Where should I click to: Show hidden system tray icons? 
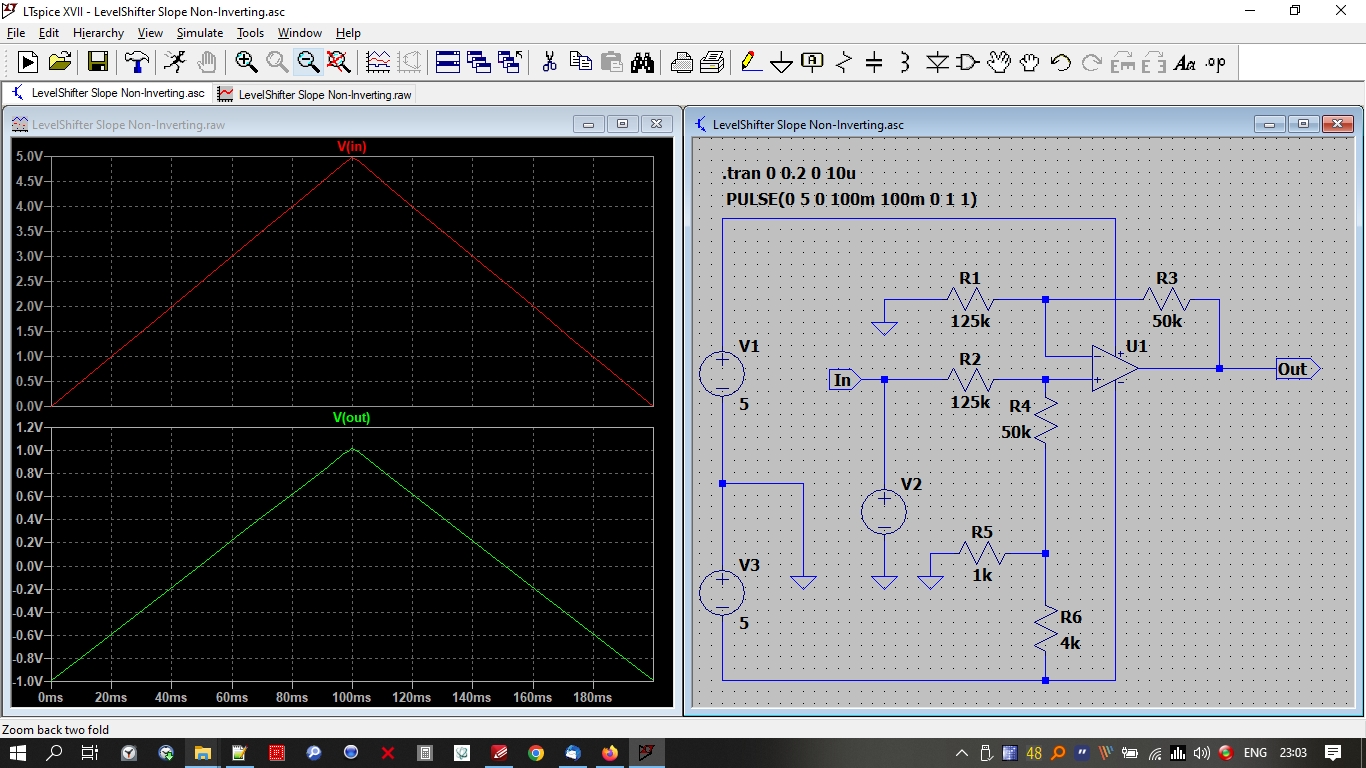point(962,753)
